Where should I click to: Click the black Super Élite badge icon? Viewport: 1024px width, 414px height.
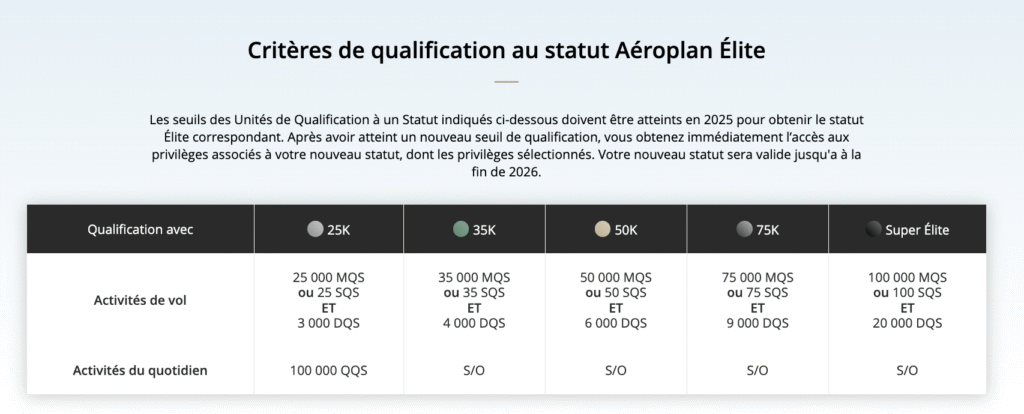tap(873, 229)
